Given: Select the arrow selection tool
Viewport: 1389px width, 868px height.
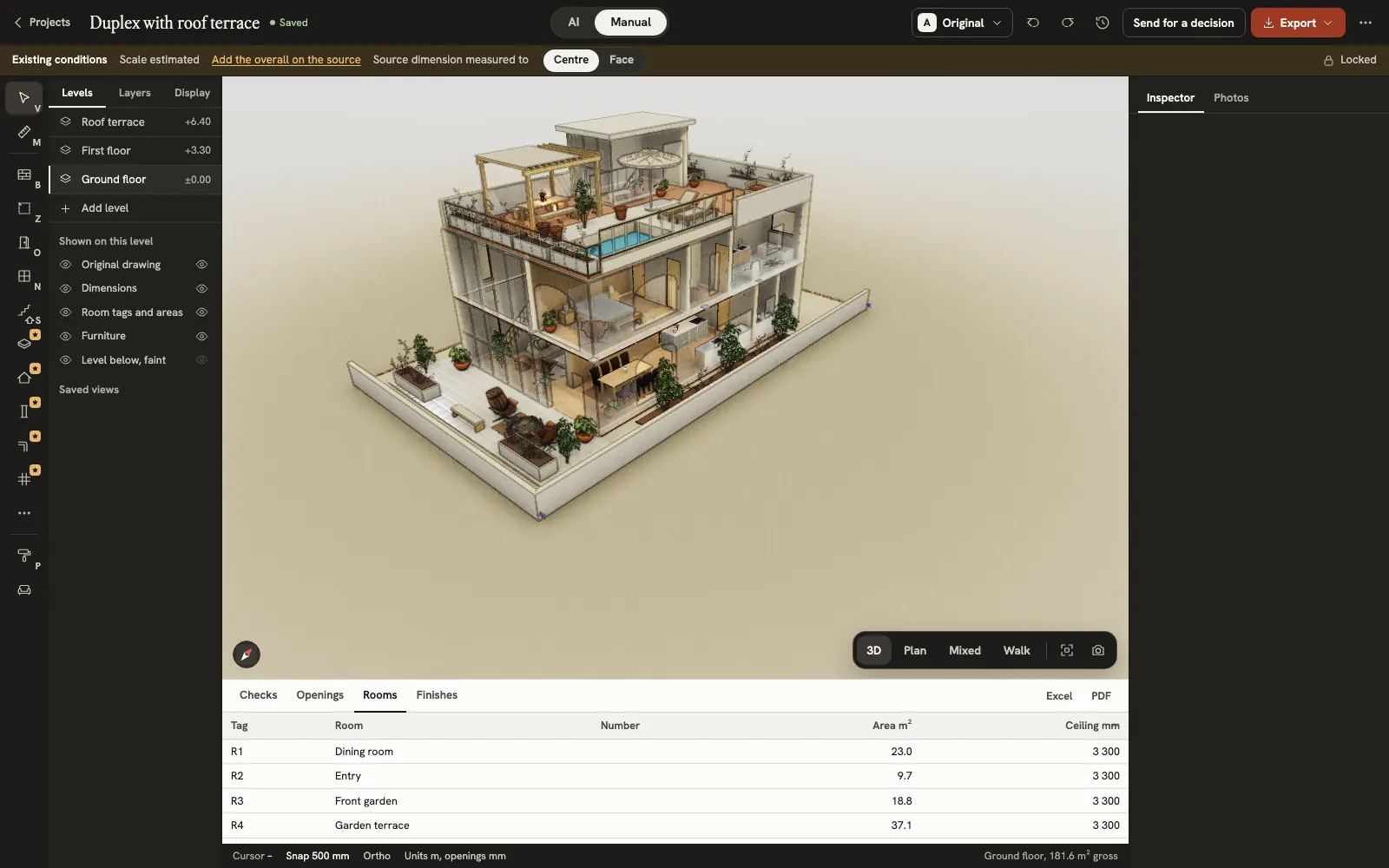Looking at the screenshot, I should [24, 98].
